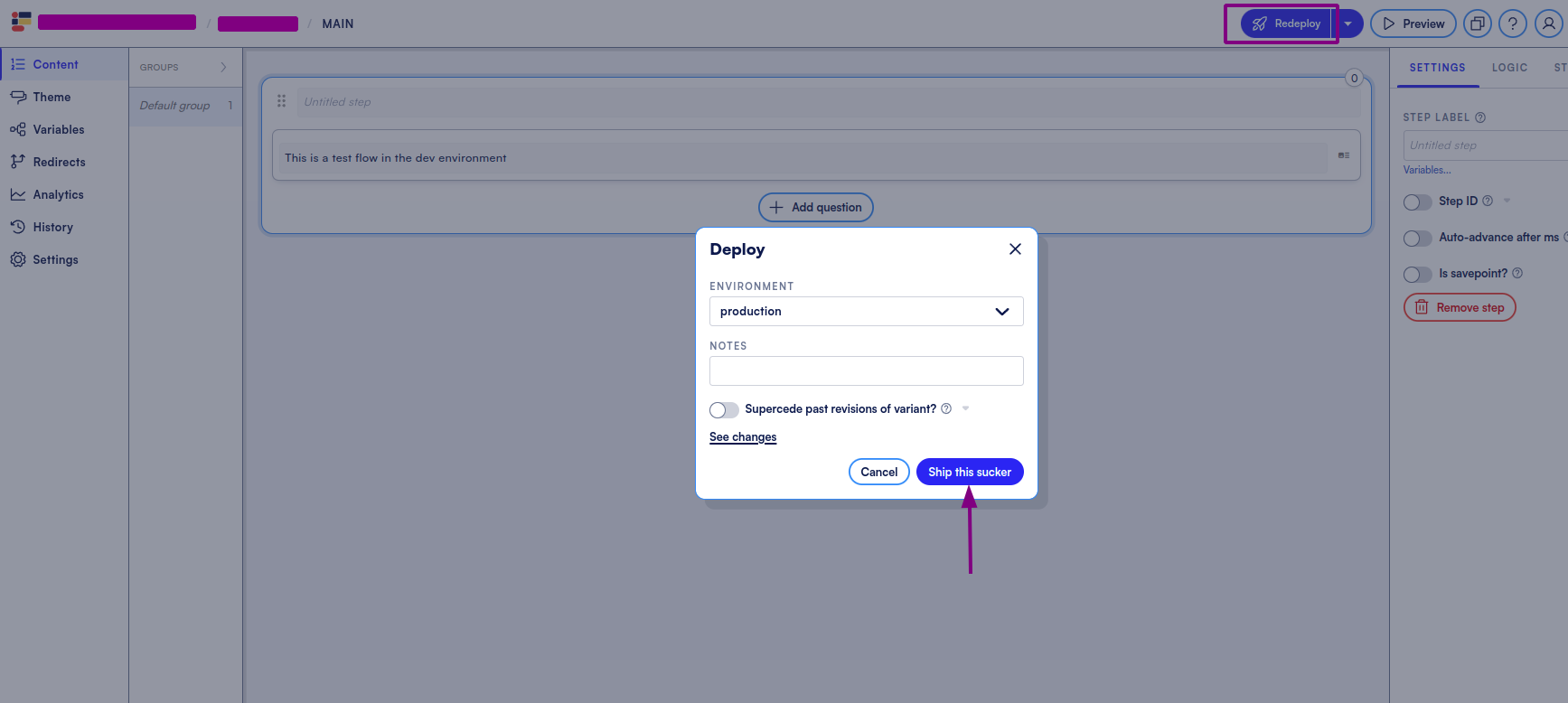
Task: Click the Variables... link
Action: point(1427,170)
